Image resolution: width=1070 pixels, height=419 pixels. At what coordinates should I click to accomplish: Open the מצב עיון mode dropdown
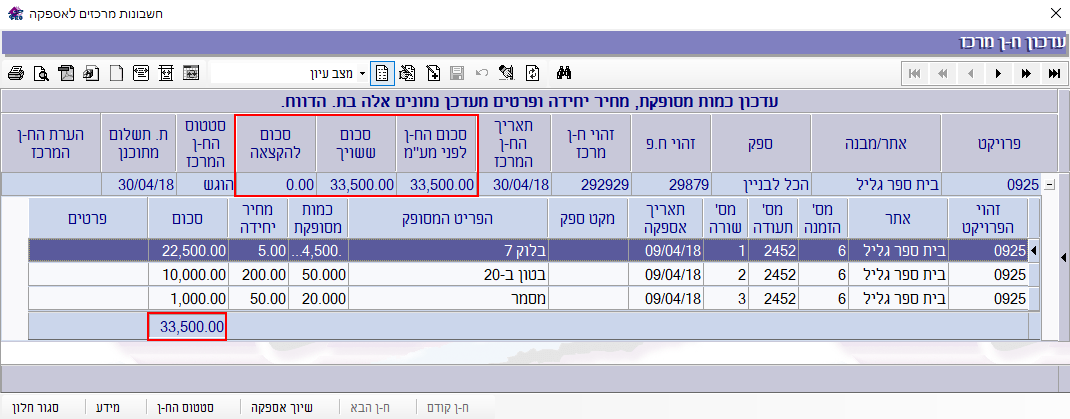(362, 74)
